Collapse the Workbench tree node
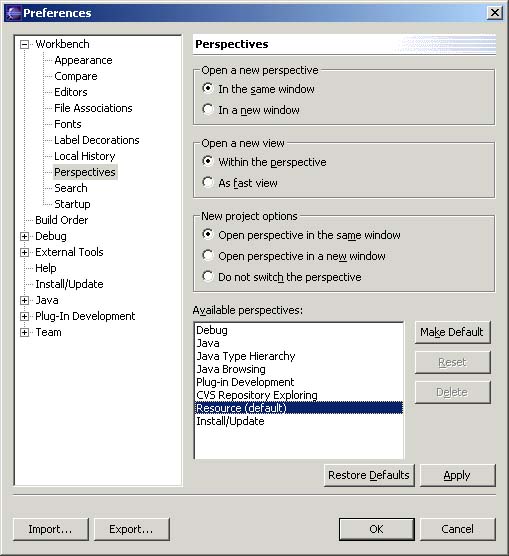This screenshot has height=556, width=509. pos(24,44)
